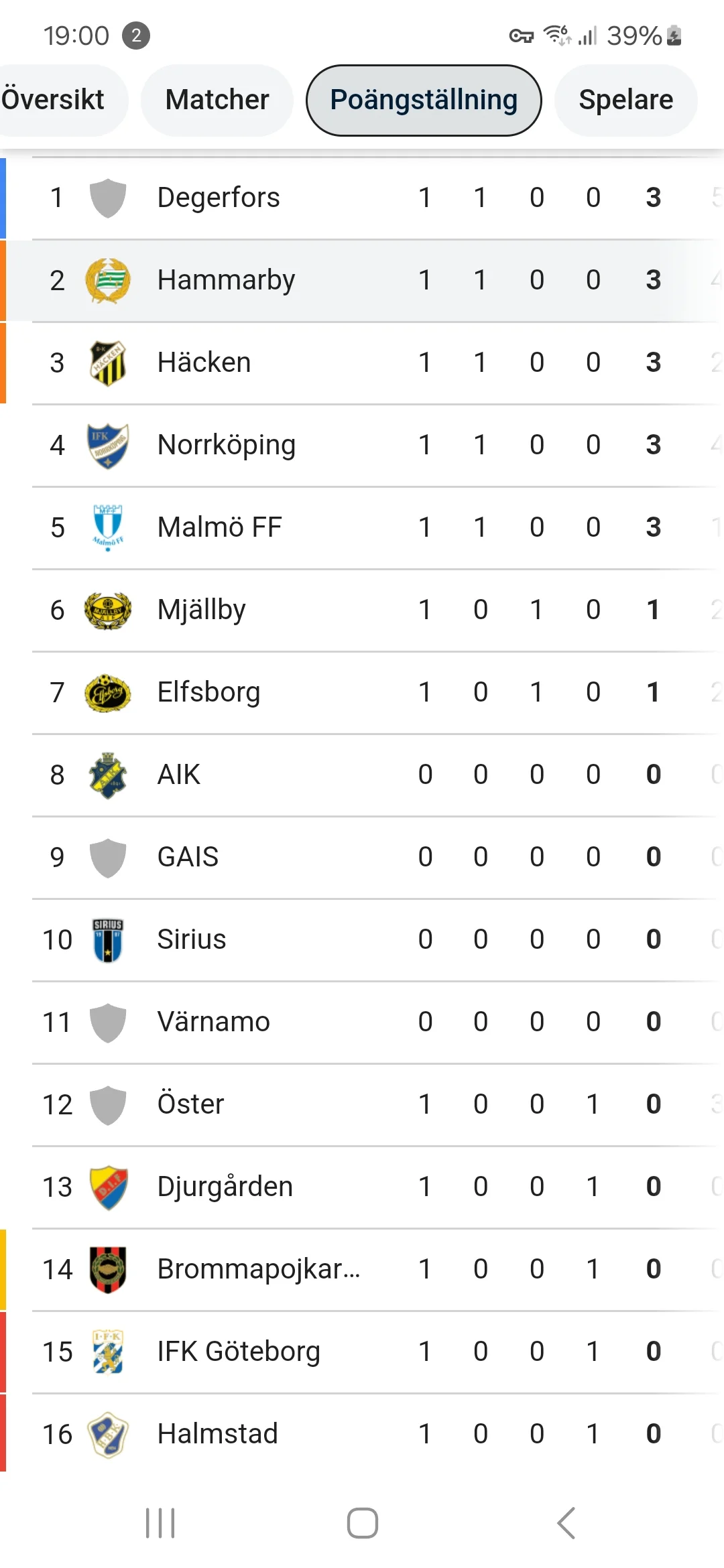Open the Spelare tab

[625, 101]
